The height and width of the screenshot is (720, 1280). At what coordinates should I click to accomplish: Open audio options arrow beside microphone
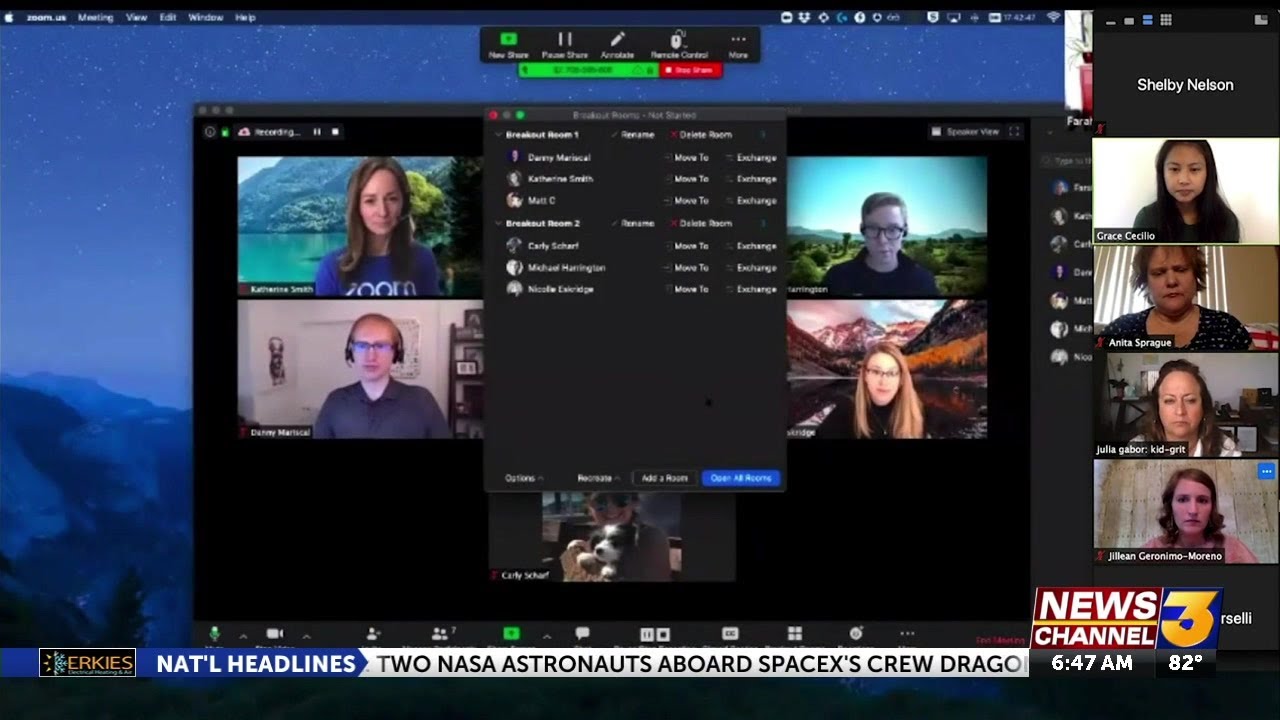242,636
